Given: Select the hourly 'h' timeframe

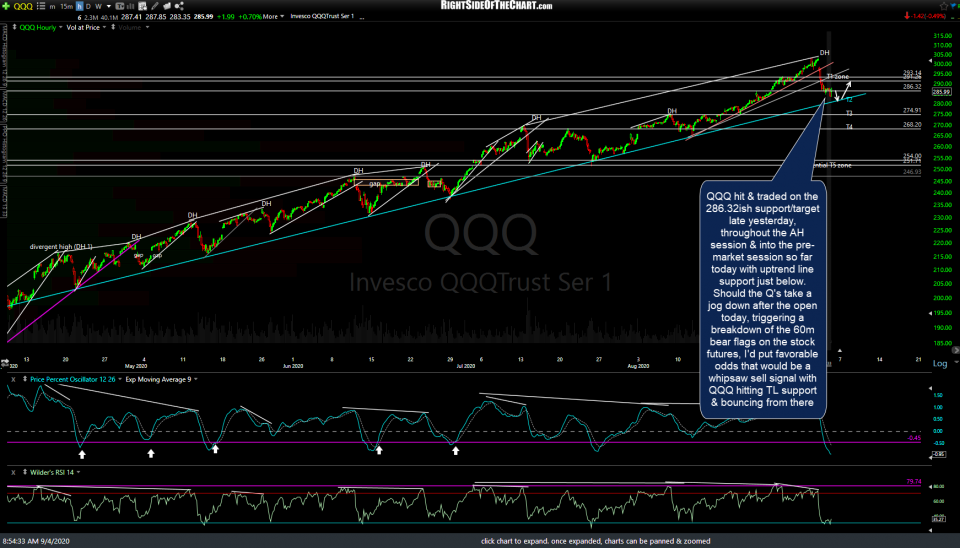Looking at the screenshot, I should coord(80,6).
